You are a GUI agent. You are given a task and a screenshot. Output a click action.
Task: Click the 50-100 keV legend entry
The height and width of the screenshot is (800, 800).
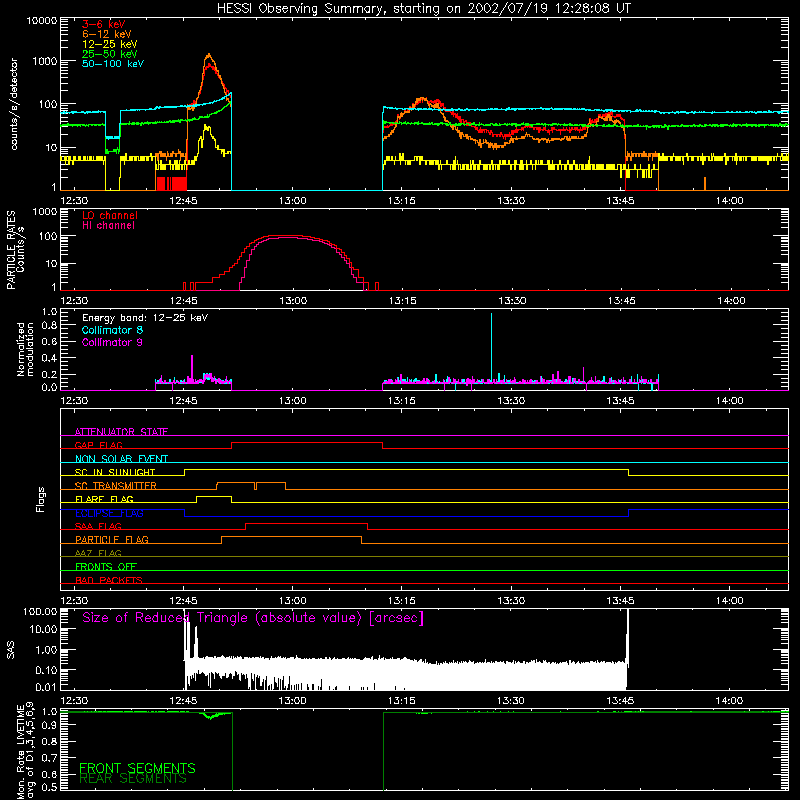[x=113, y=64]
